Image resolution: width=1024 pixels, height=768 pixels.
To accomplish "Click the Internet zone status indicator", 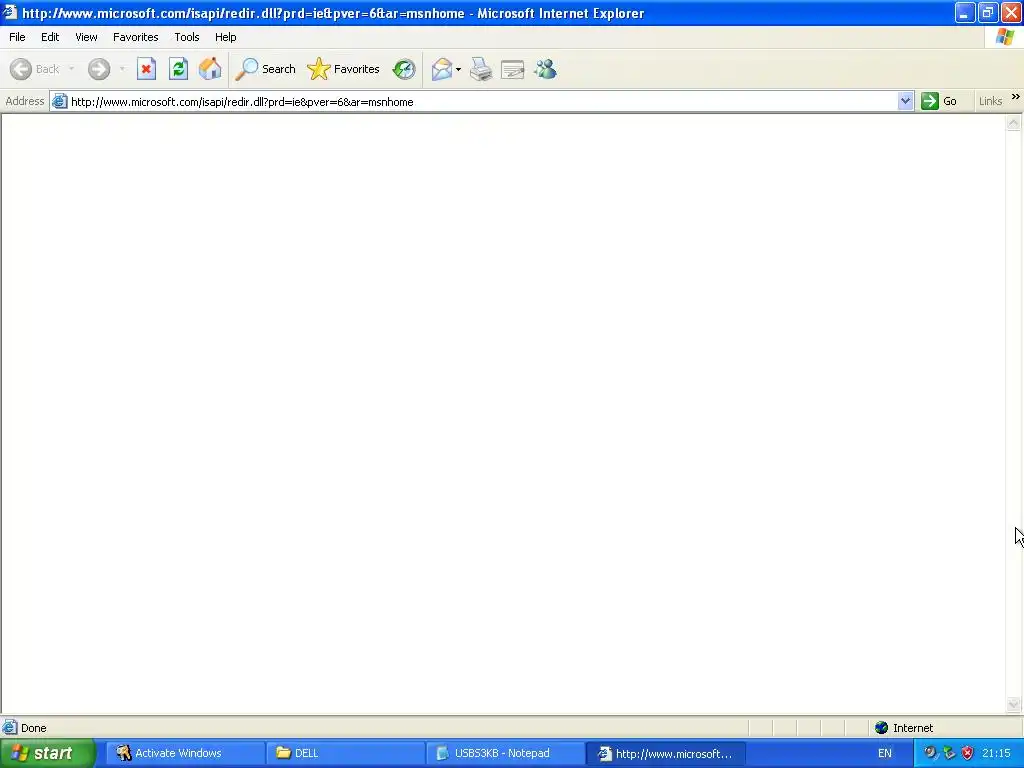I will pos(904,728).
